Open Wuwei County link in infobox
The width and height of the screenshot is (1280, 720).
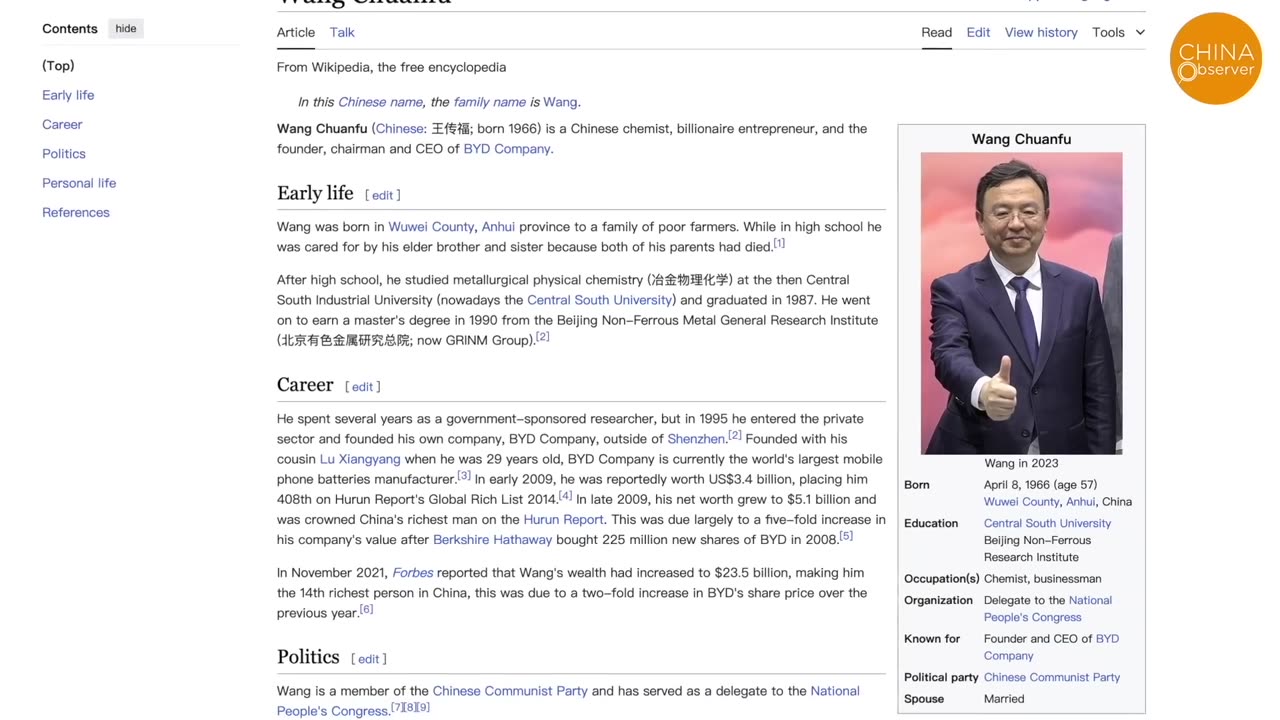point(1021,502)
